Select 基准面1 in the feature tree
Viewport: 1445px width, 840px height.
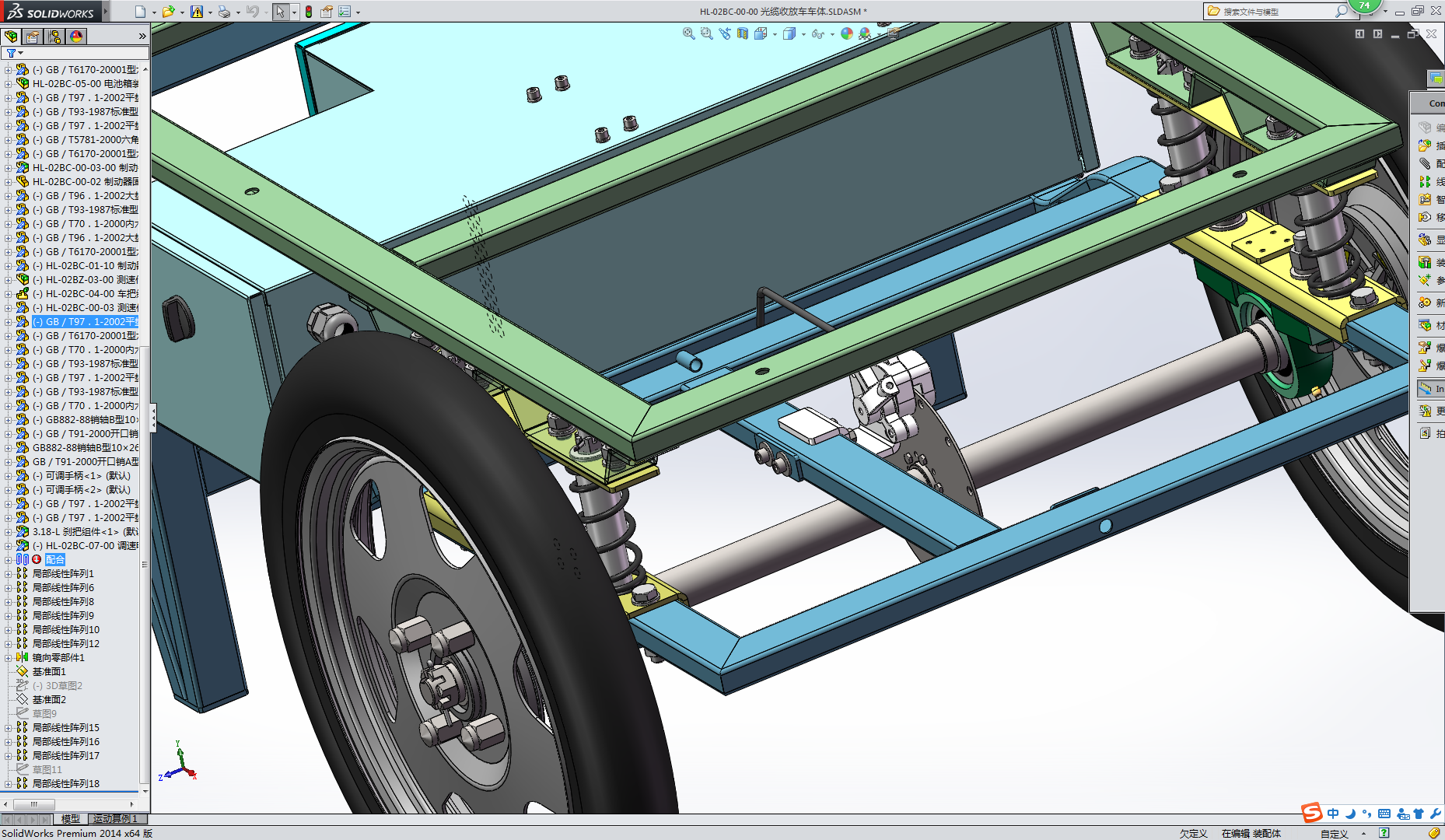49,672
